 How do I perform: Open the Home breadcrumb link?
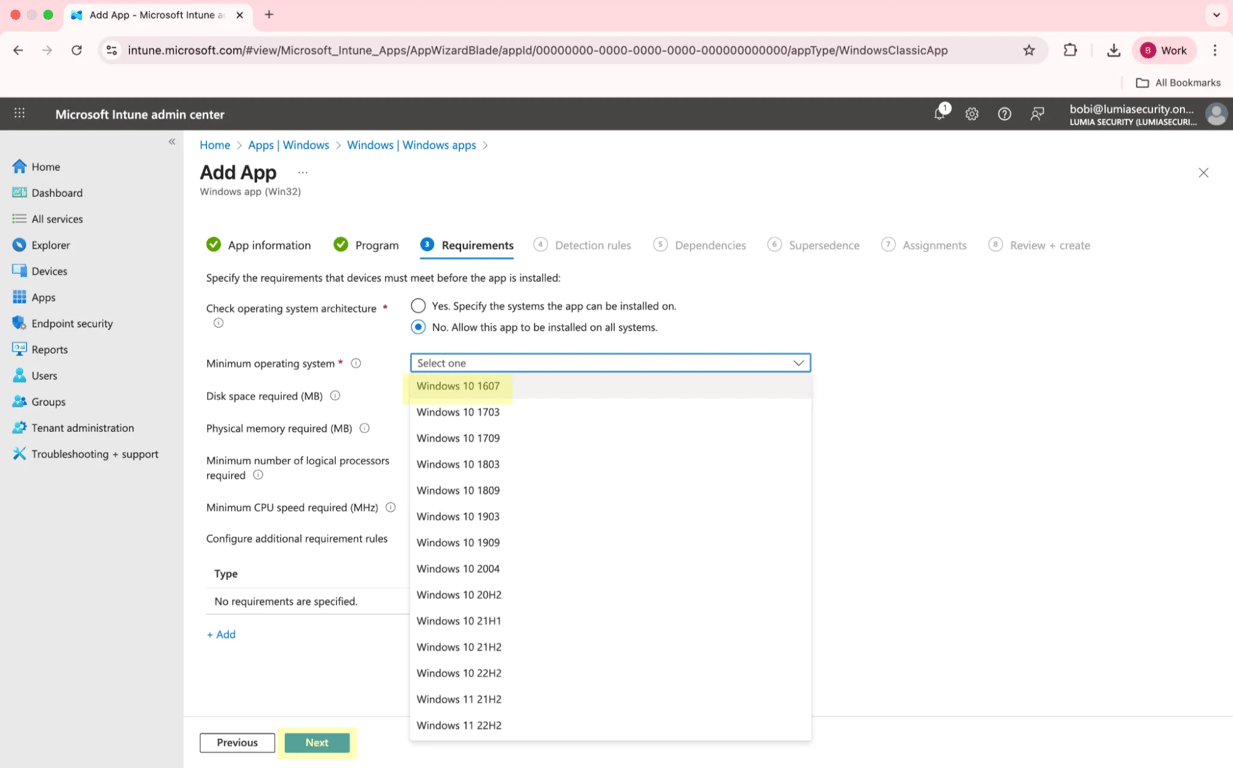pos(215,145)
